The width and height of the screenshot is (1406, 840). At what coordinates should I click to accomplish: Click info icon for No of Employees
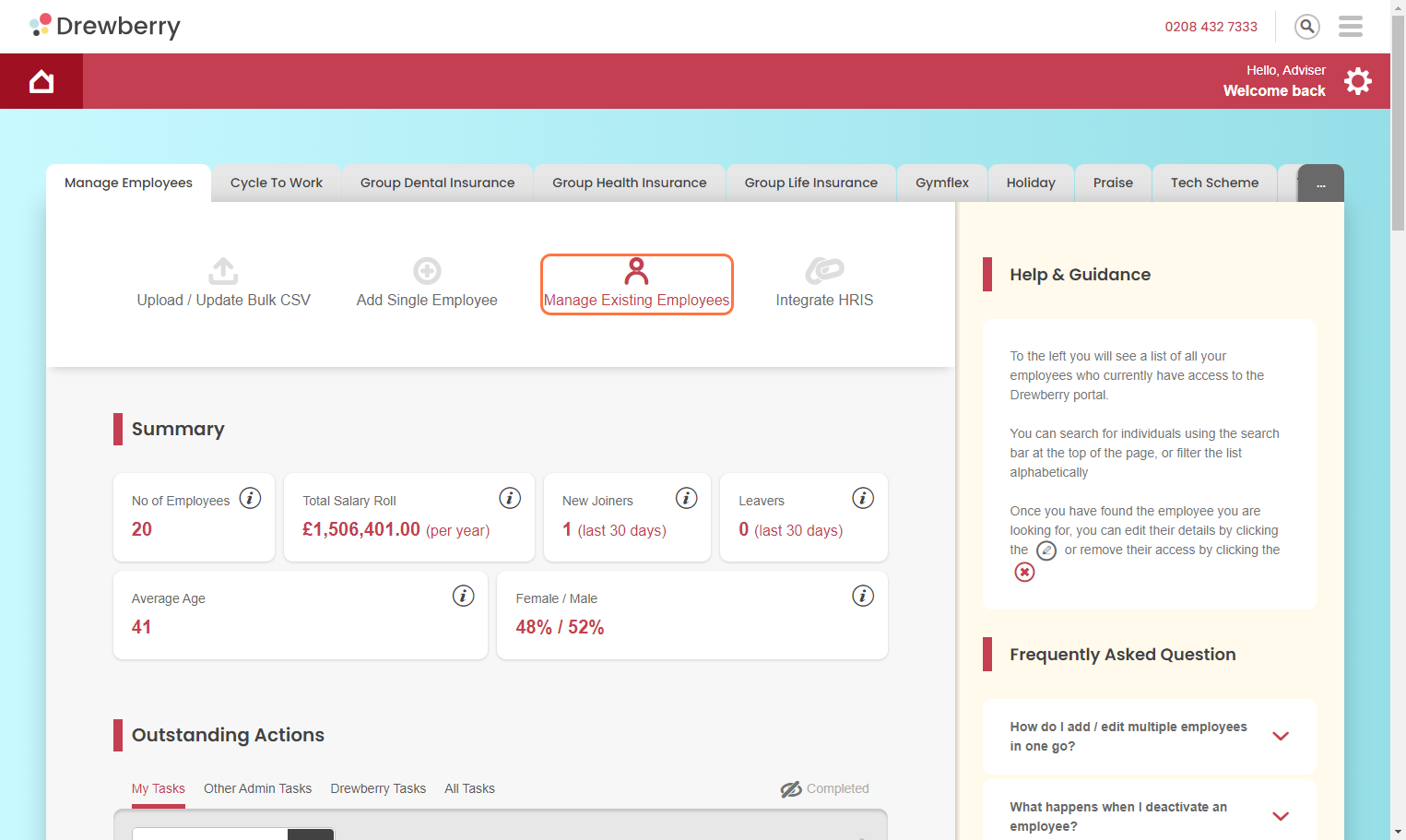point(250,498)
